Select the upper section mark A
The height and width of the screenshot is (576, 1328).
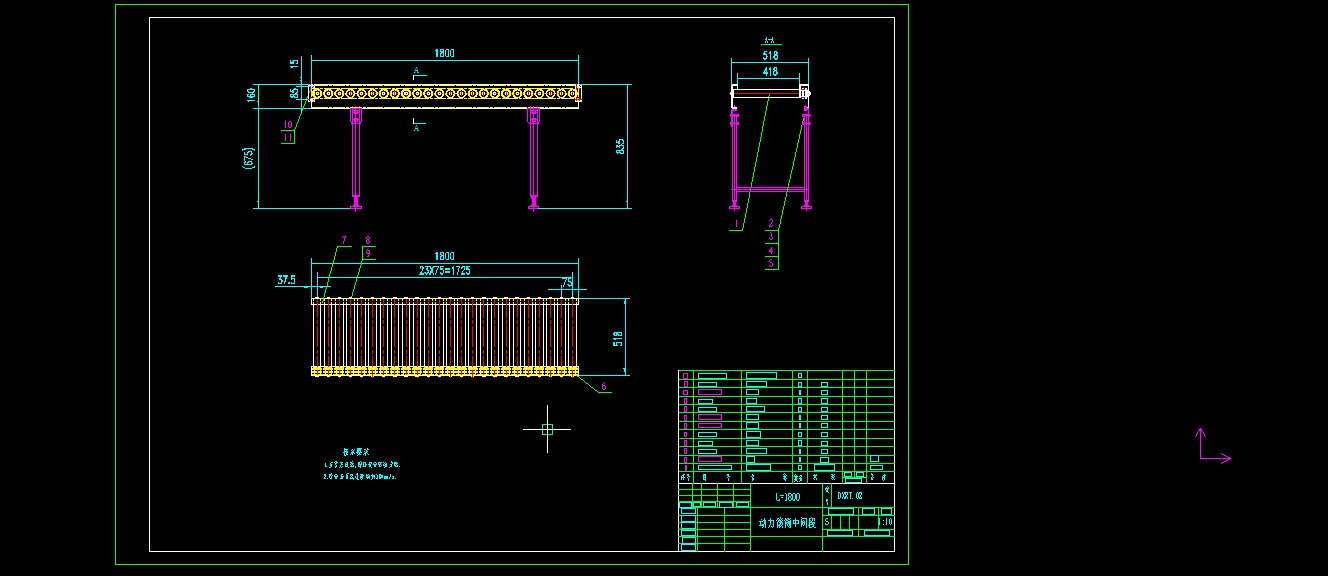[x=417, y=70]
